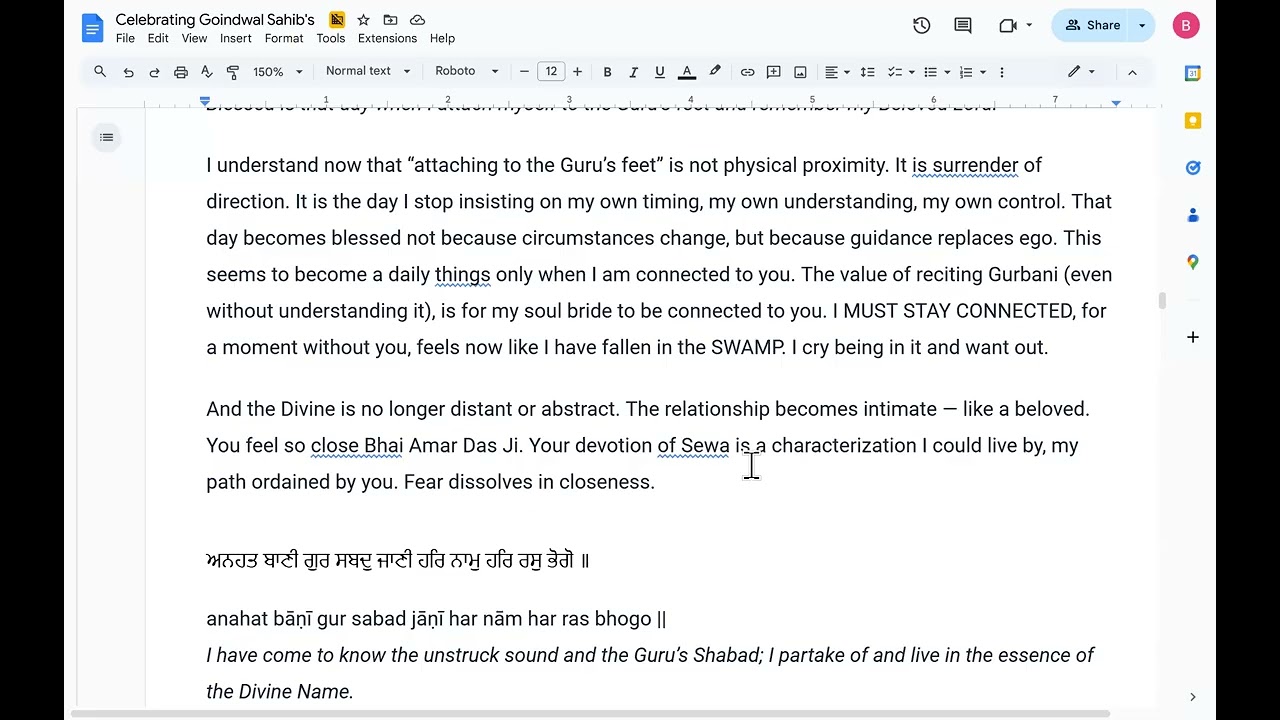This screenshot has width=1280, height=720.
Task: Click the document title Celebrating Goindwal Sahib's
Action: pos(215,19)
